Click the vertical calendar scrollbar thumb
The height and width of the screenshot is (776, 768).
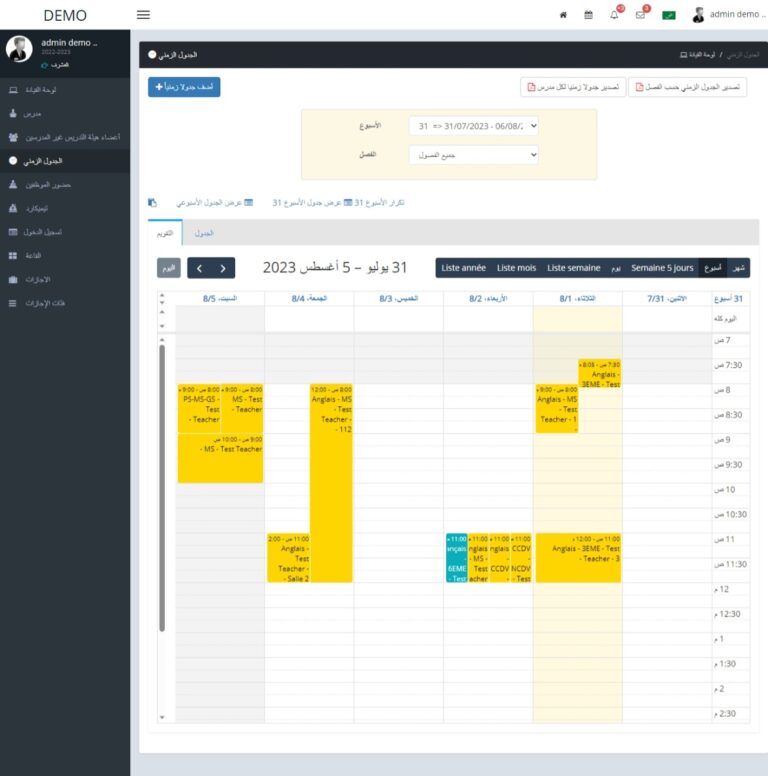(162, 488)
